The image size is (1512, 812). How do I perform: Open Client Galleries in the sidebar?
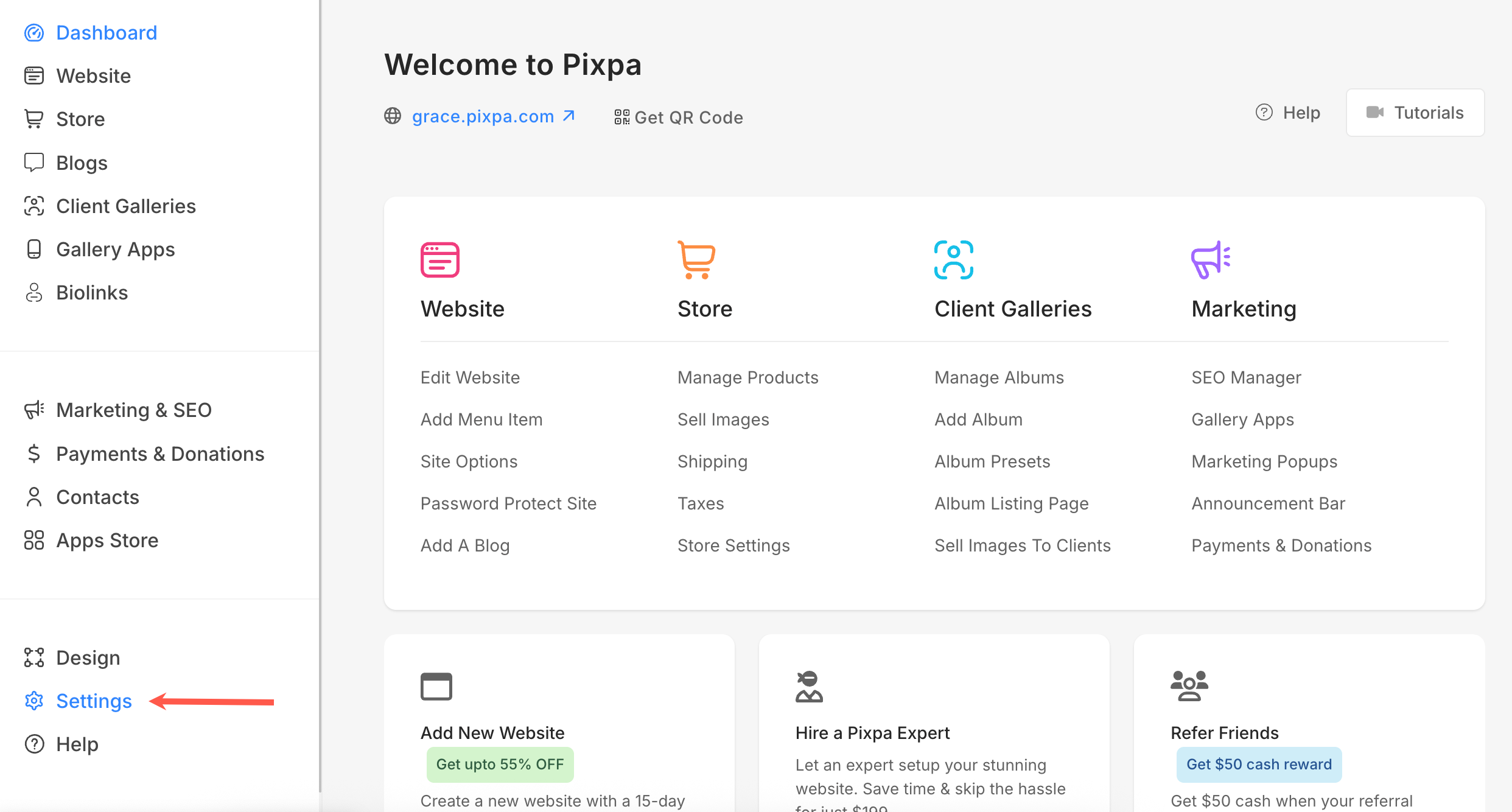(x=125, y=206)
